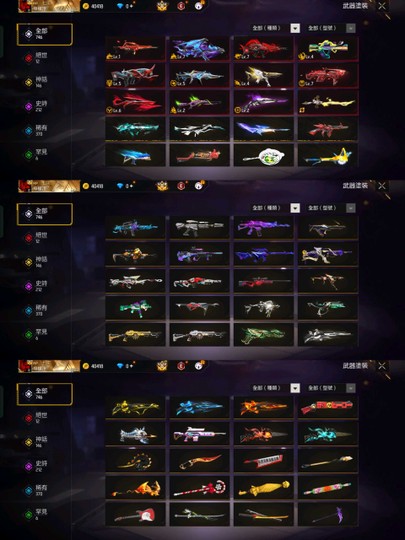Select the purple scythe skin
Image resolution: width=405 pixels, height=540 pixels.
328,515
